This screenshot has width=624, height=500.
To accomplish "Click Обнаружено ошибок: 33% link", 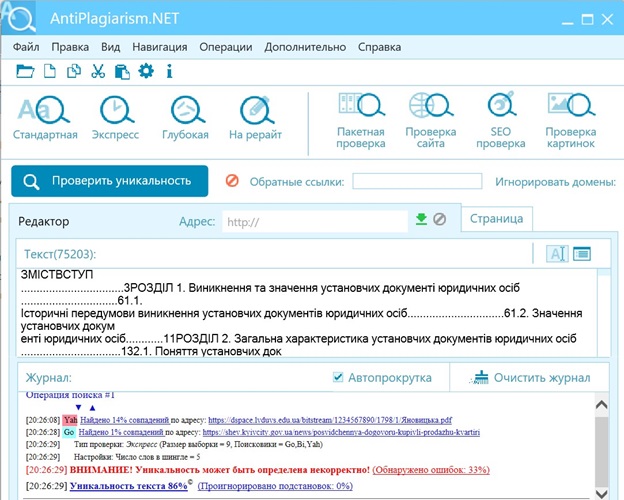I will click(x=431, y=470).
